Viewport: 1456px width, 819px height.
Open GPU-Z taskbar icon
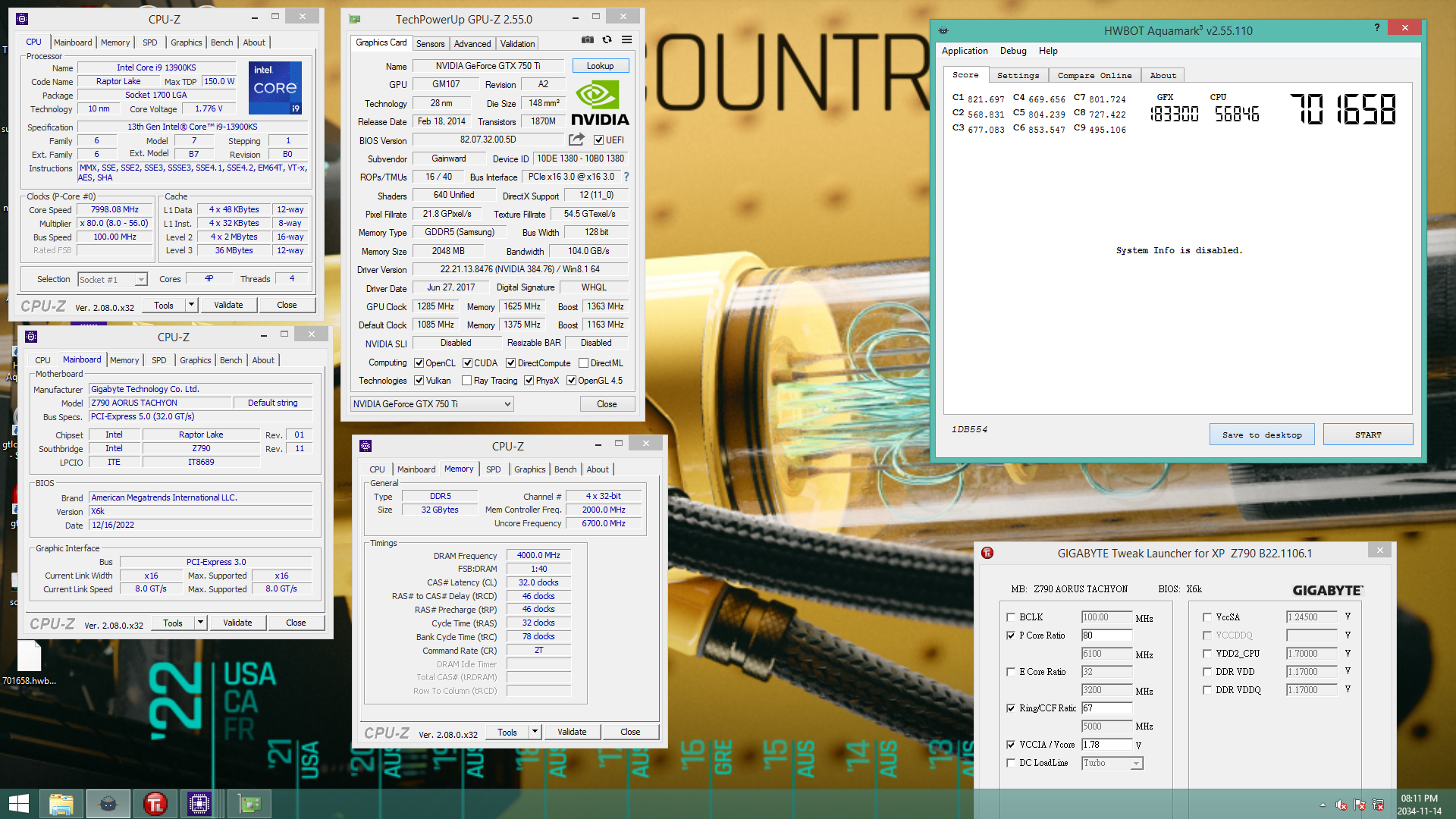249,804
